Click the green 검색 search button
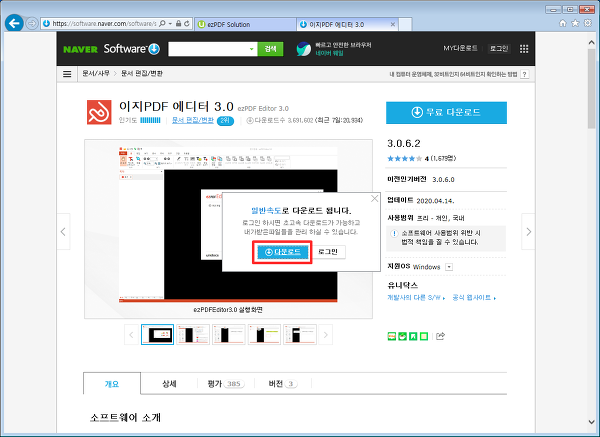The width and height of the screenshot is (600, 437). [x=270, y=49]
